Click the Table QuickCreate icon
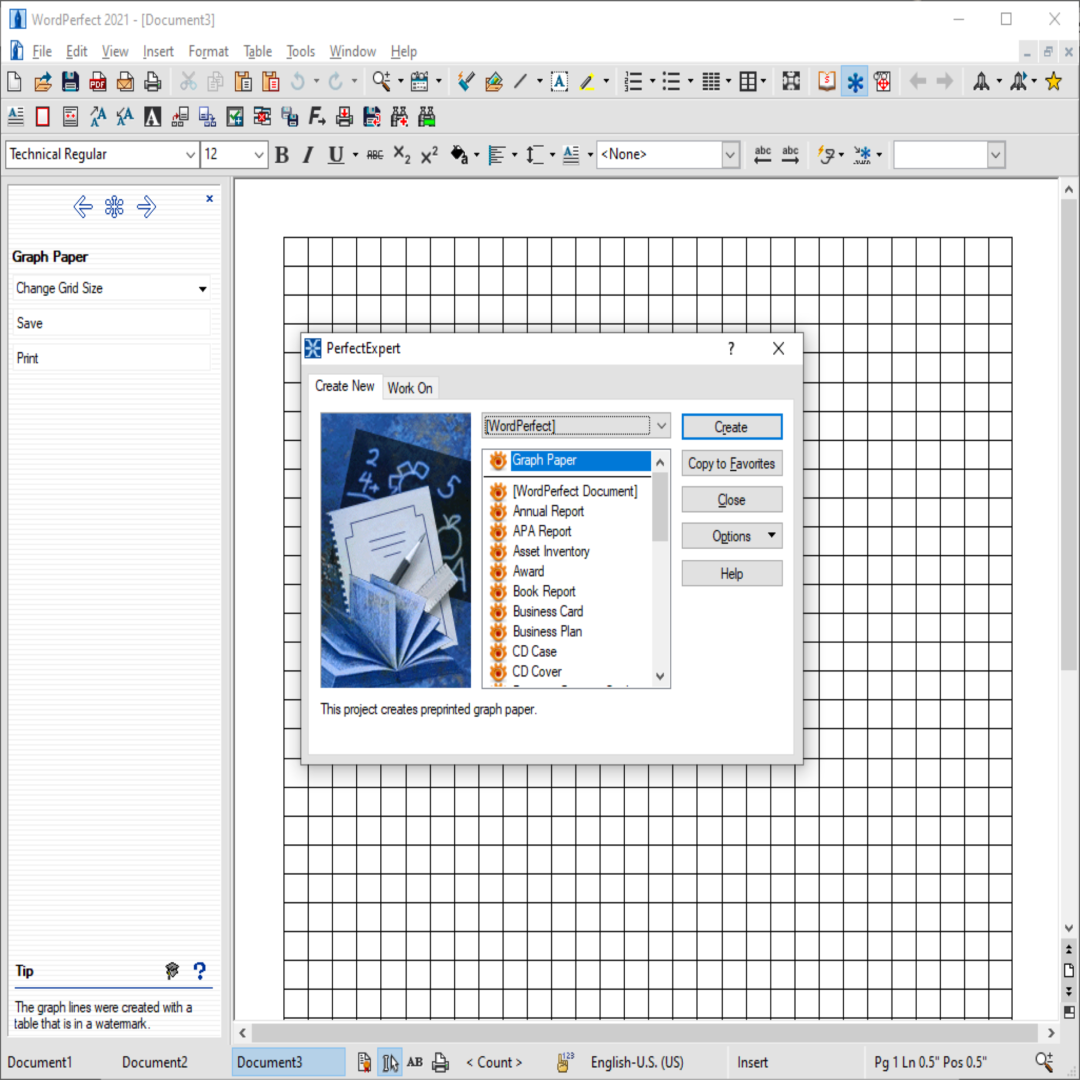The image size is (1080, 1080). 748,82
